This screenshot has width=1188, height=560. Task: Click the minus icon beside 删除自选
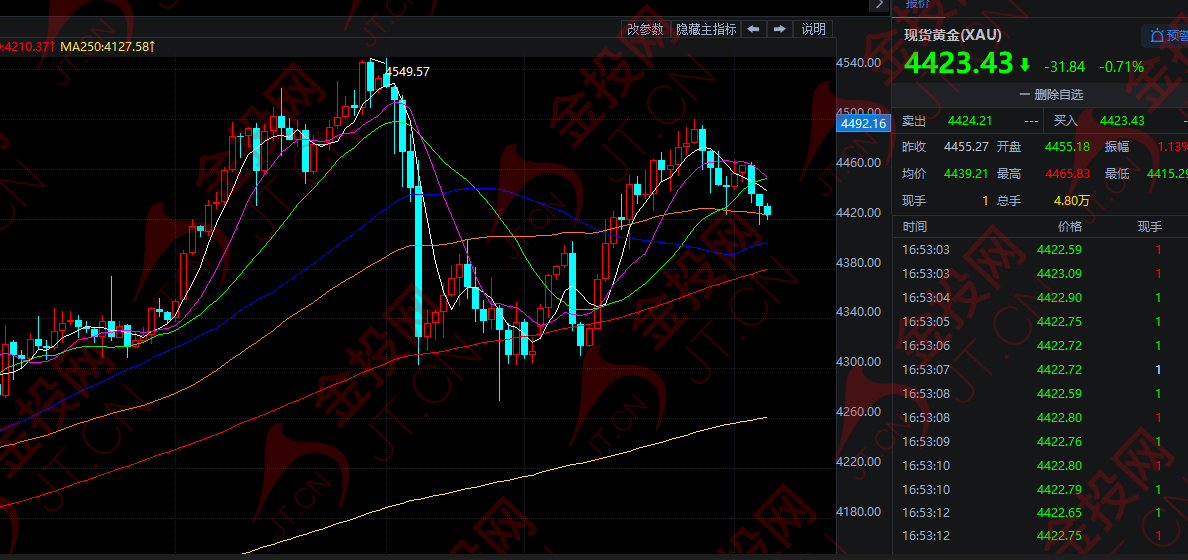coord(1024,94)
